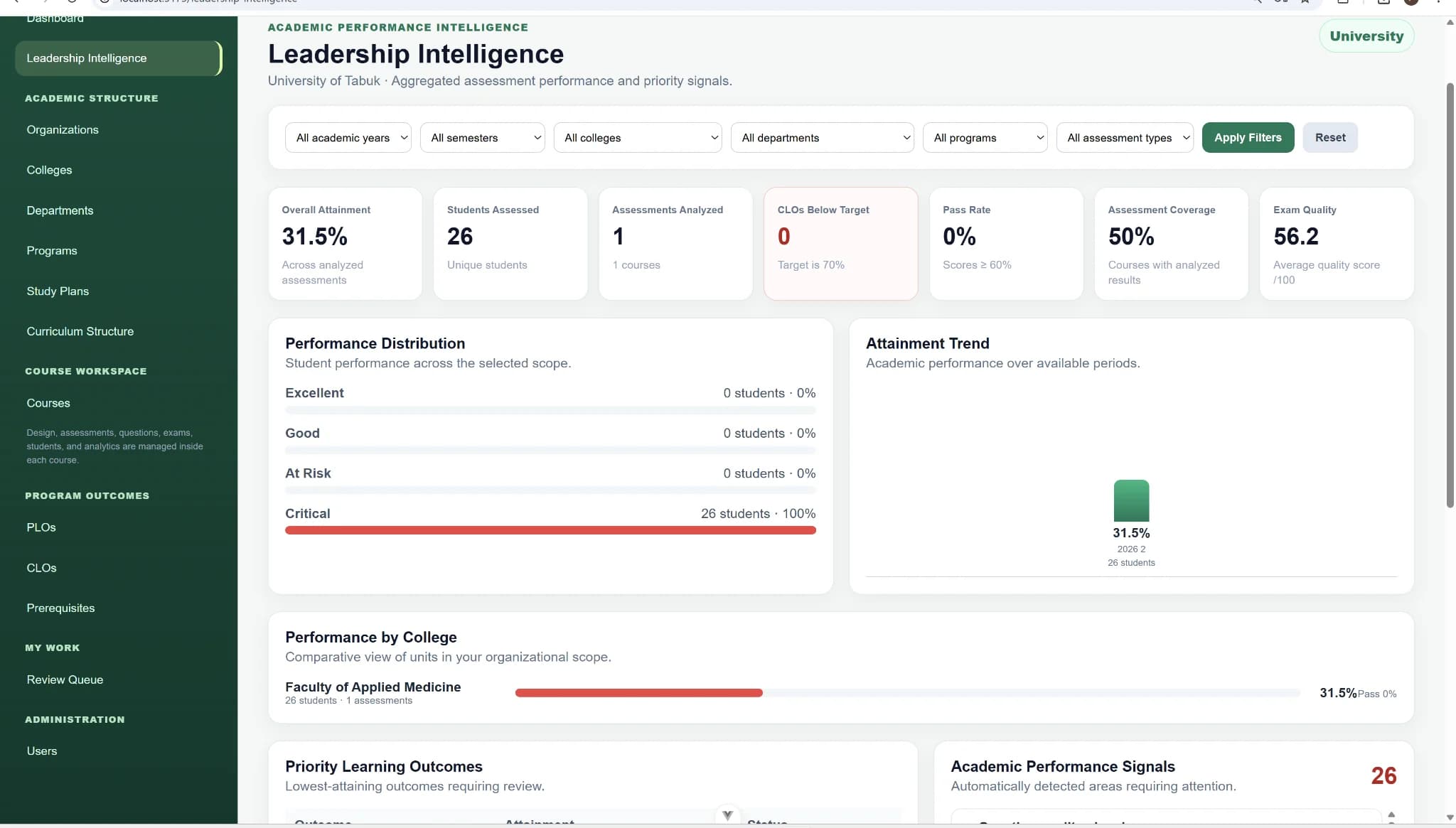Viewport: 1456px width, 828px height.
Task: Select the Students Assessed card
Action: click(x=510, y=244)
